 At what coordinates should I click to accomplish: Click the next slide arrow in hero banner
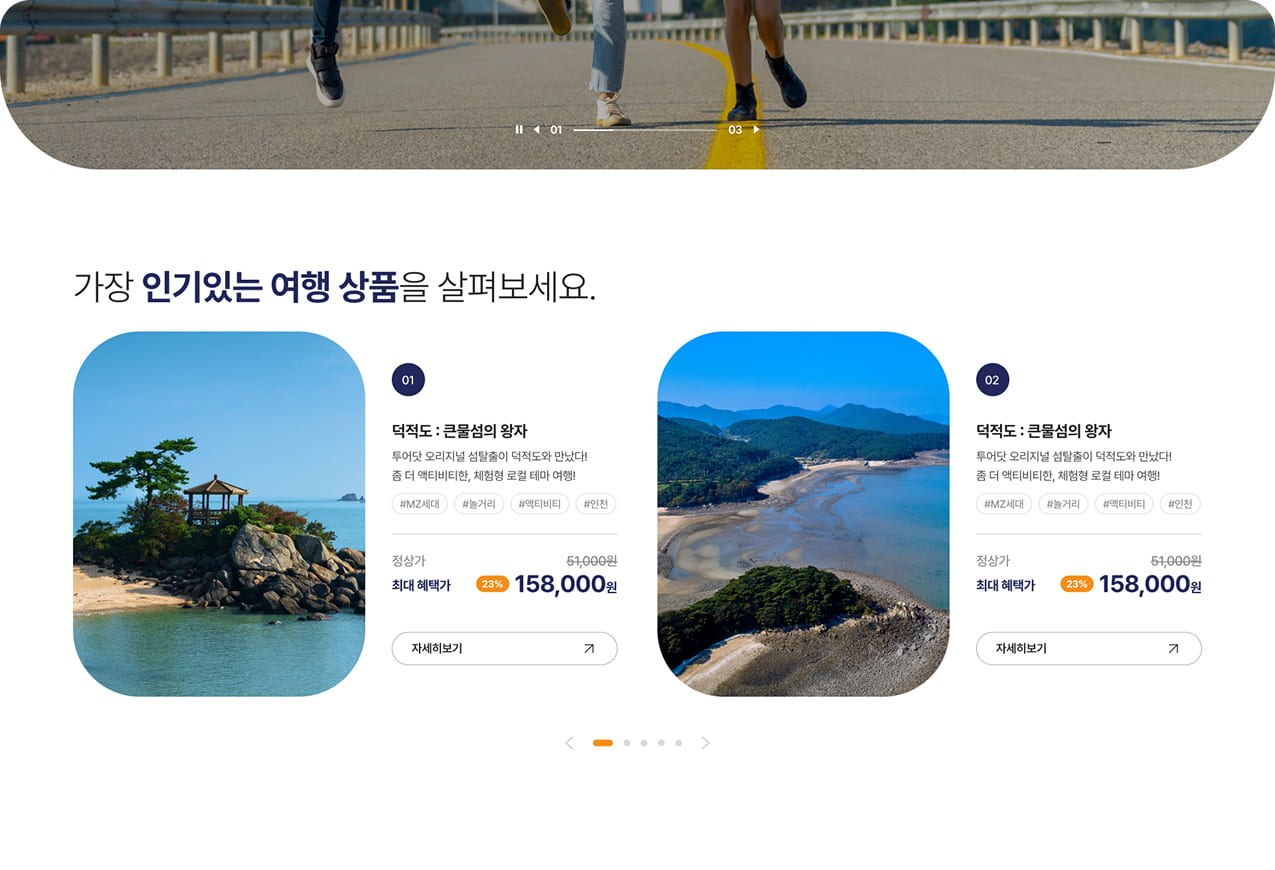756,129
